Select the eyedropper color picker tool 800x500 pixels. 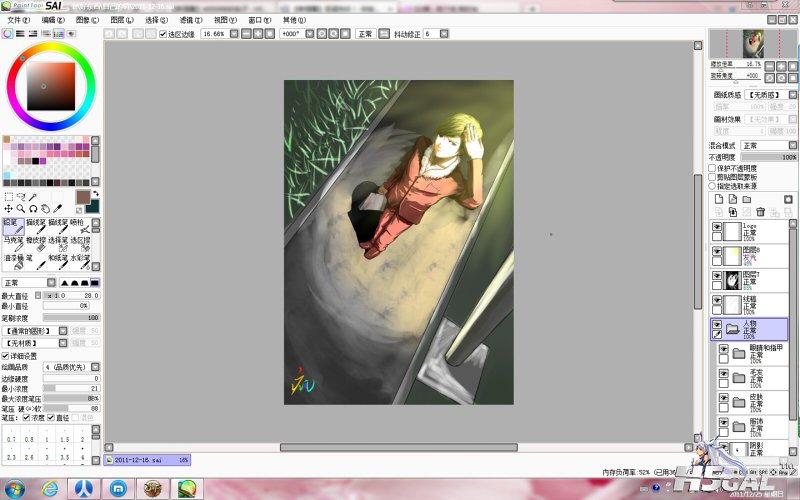pyautogui.click(x=58, y=209)
